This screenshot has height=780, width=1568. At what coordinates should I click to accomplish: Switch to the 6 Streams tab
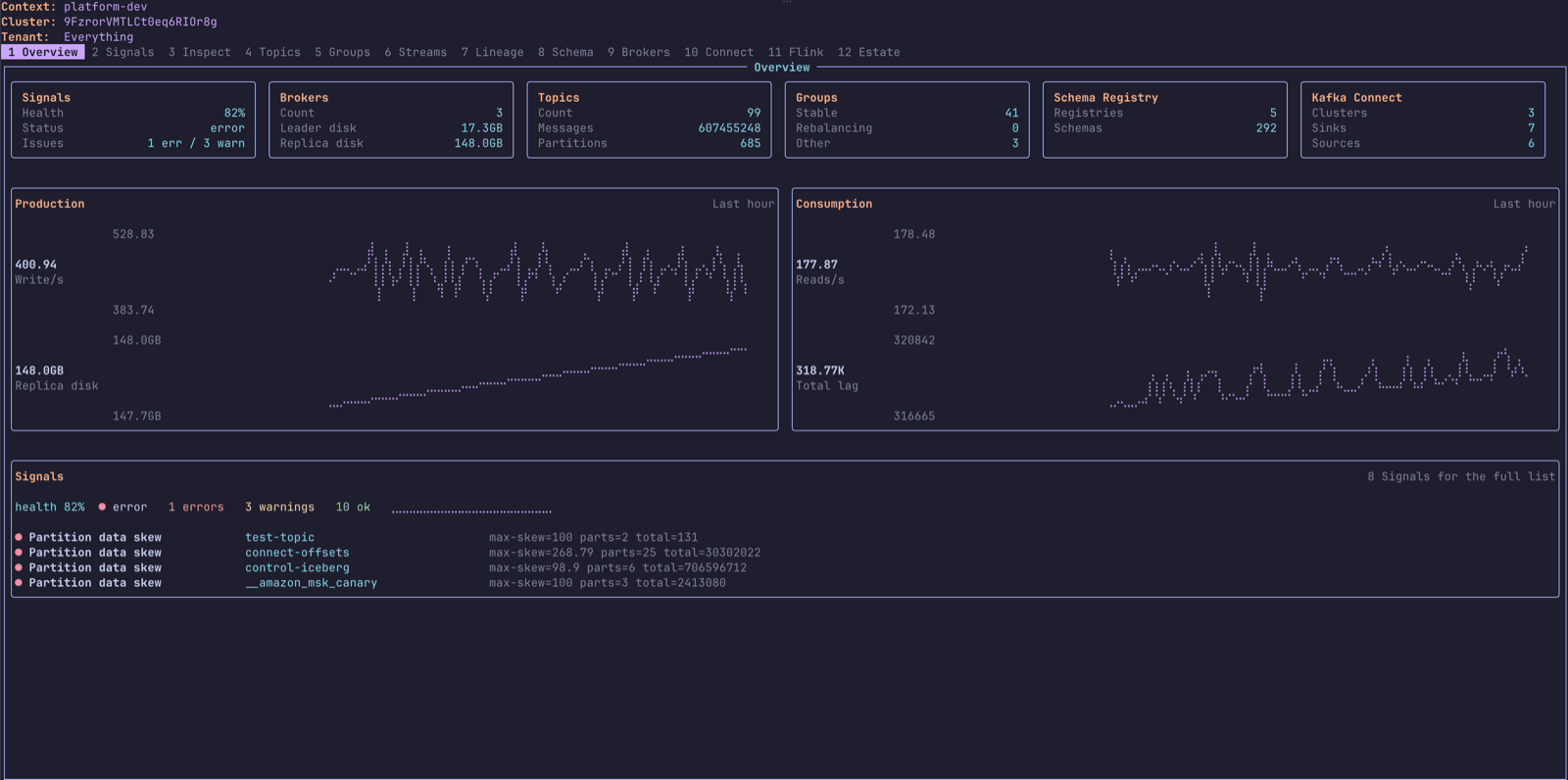coord(416,52)
